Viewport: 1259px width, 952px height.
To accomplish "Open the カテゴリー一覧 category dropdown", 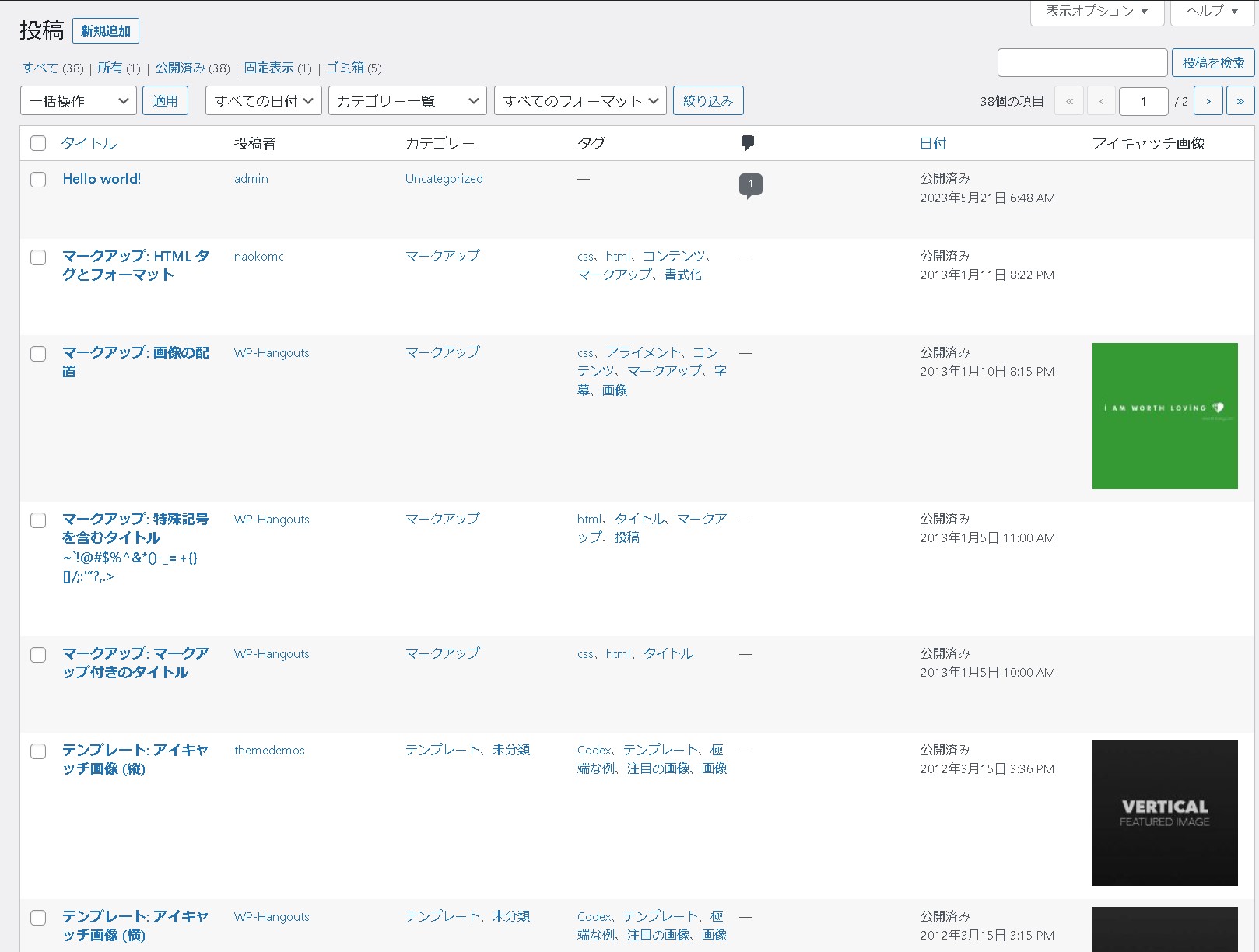I will 407,101.
